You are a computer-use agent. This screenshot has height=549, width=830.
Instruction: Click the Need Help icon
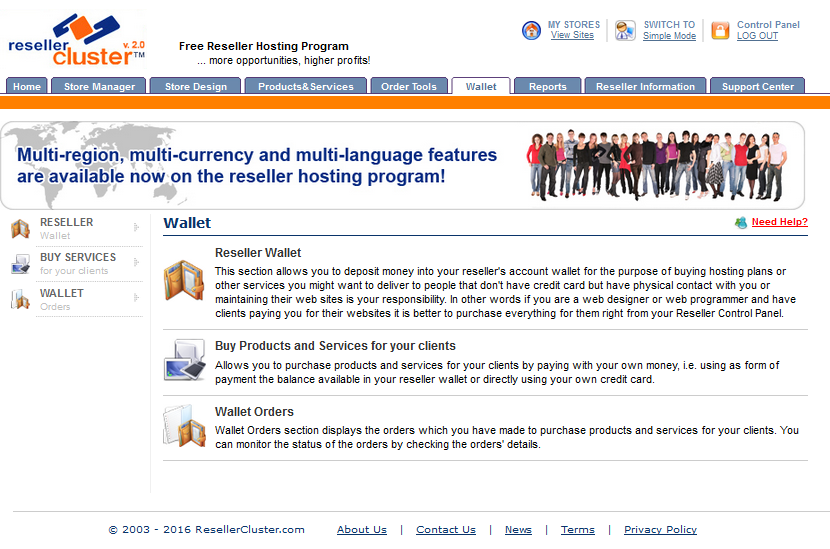tap(740, 223)
